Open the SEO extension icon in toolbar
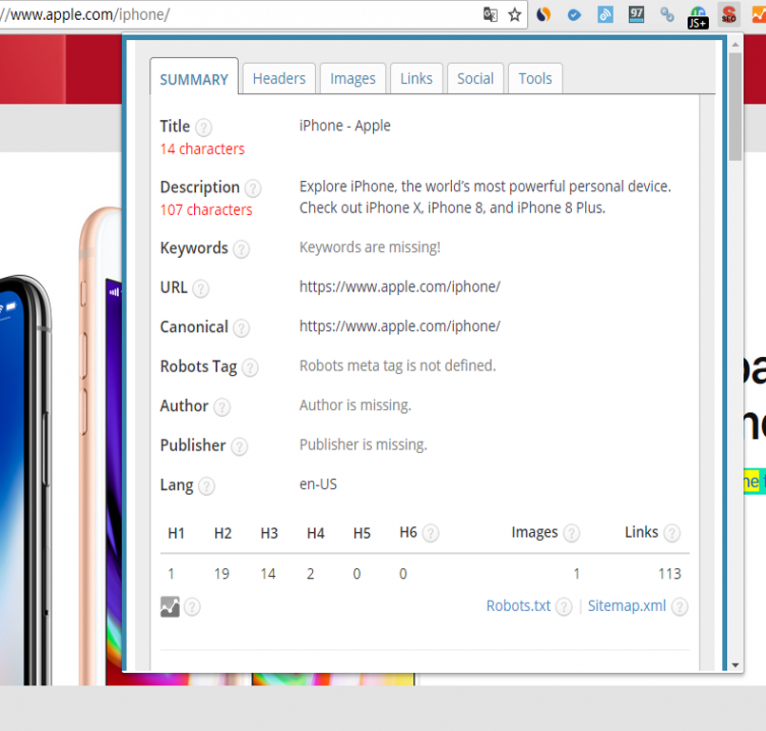 point(729,14)
